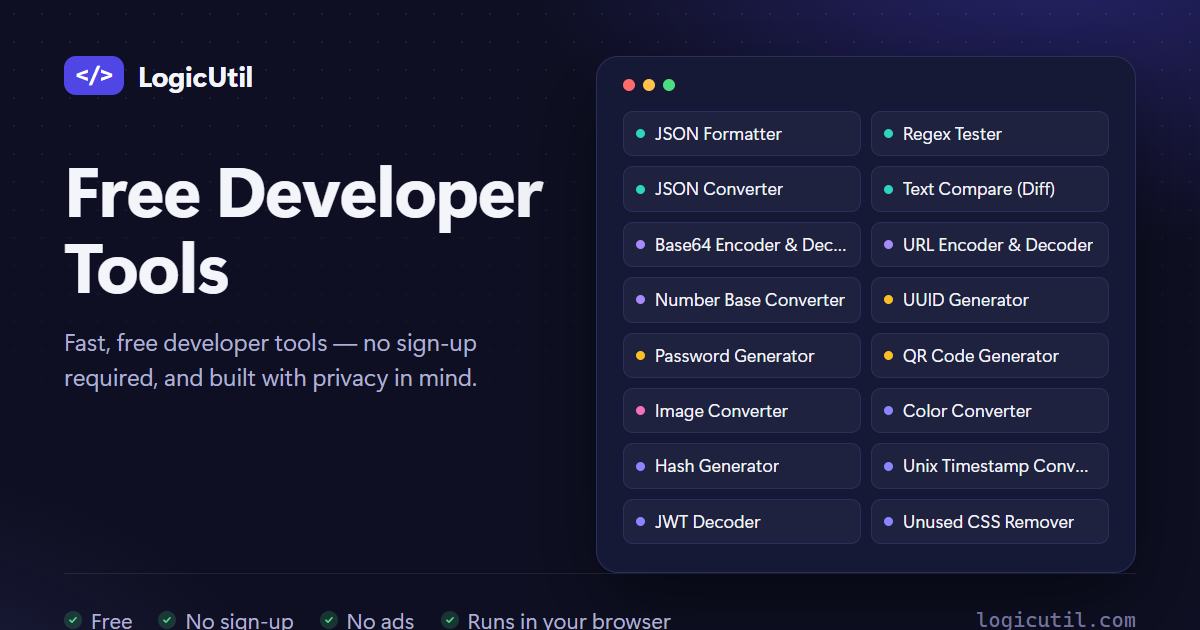Image resolution: width=1200 pixels, height=630 pixels.
Task: Open the Image Converter tool
Action: click(x=742, y=411)
